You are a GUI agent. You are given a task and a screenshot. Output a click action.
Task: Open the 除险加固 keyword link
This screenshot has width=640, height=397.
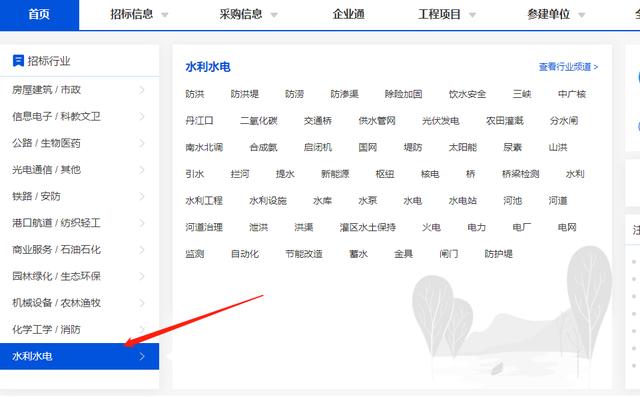[x=403, y=94]
